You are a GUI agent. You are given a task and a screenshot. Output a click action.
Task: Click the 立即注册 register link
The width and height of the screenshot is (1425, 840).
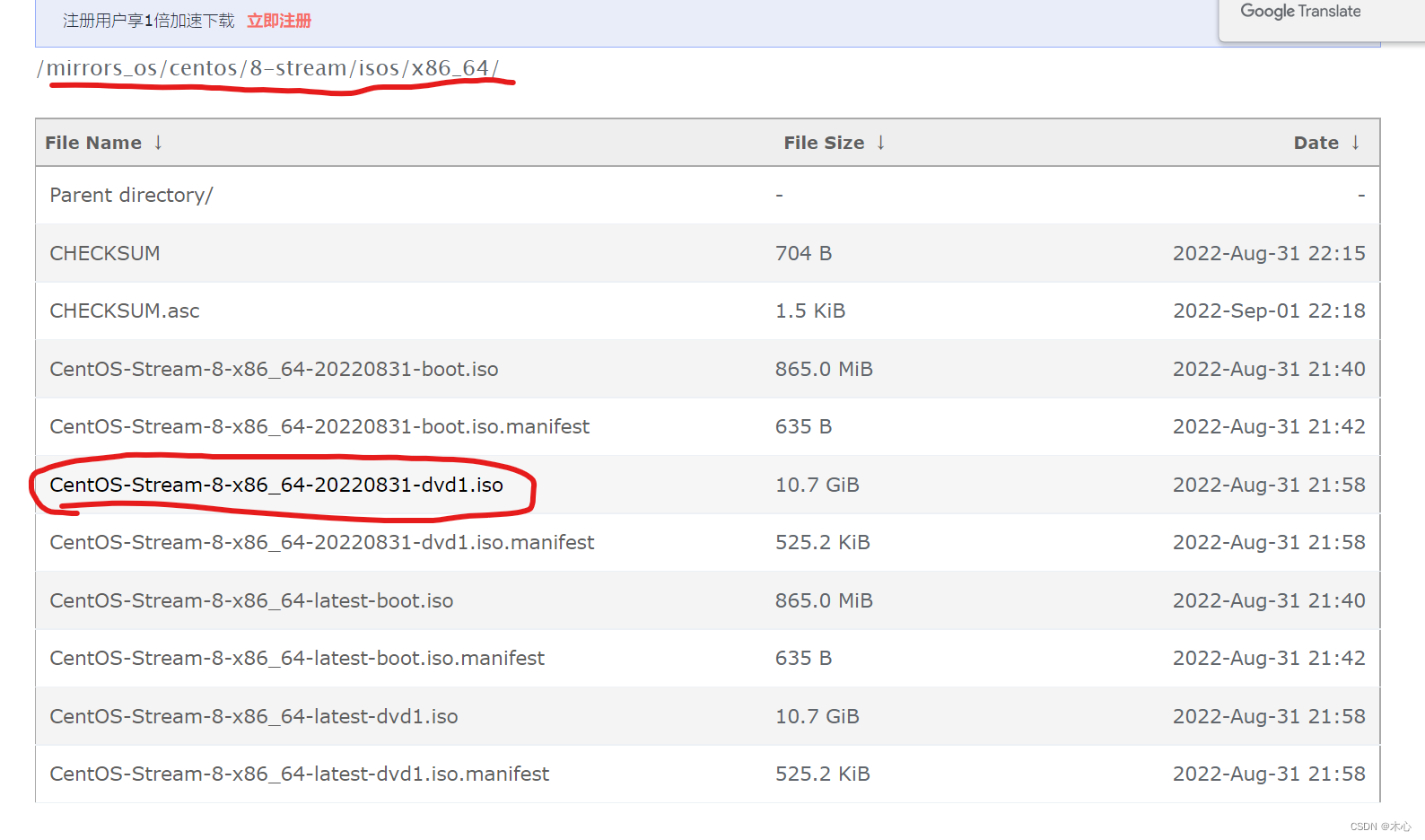pos(279,21)
